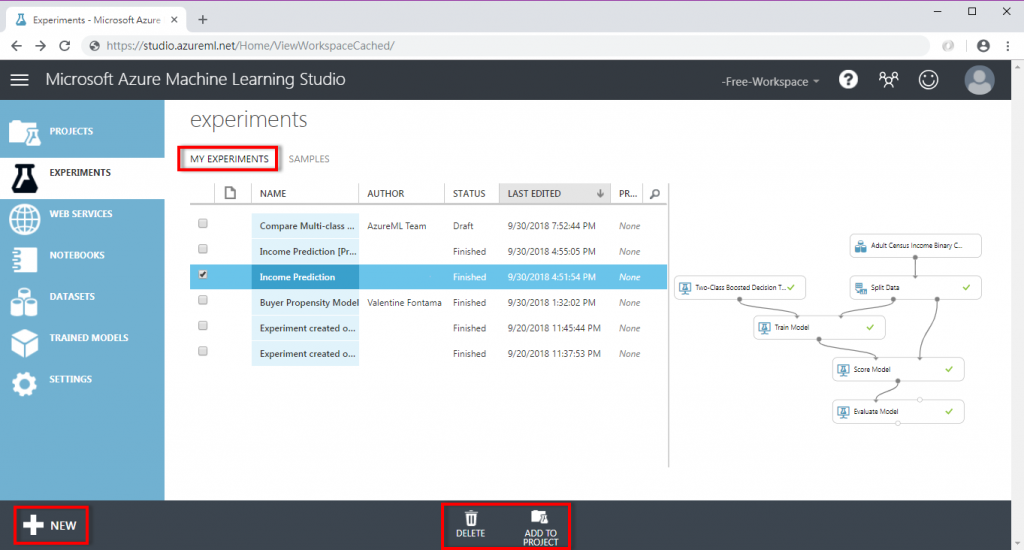Click the Evaluate Model module in preview
1024x550 pixels.
coord(898,412)
